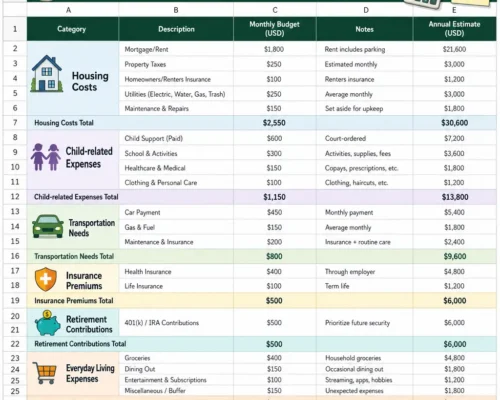Select column C header

275,10
